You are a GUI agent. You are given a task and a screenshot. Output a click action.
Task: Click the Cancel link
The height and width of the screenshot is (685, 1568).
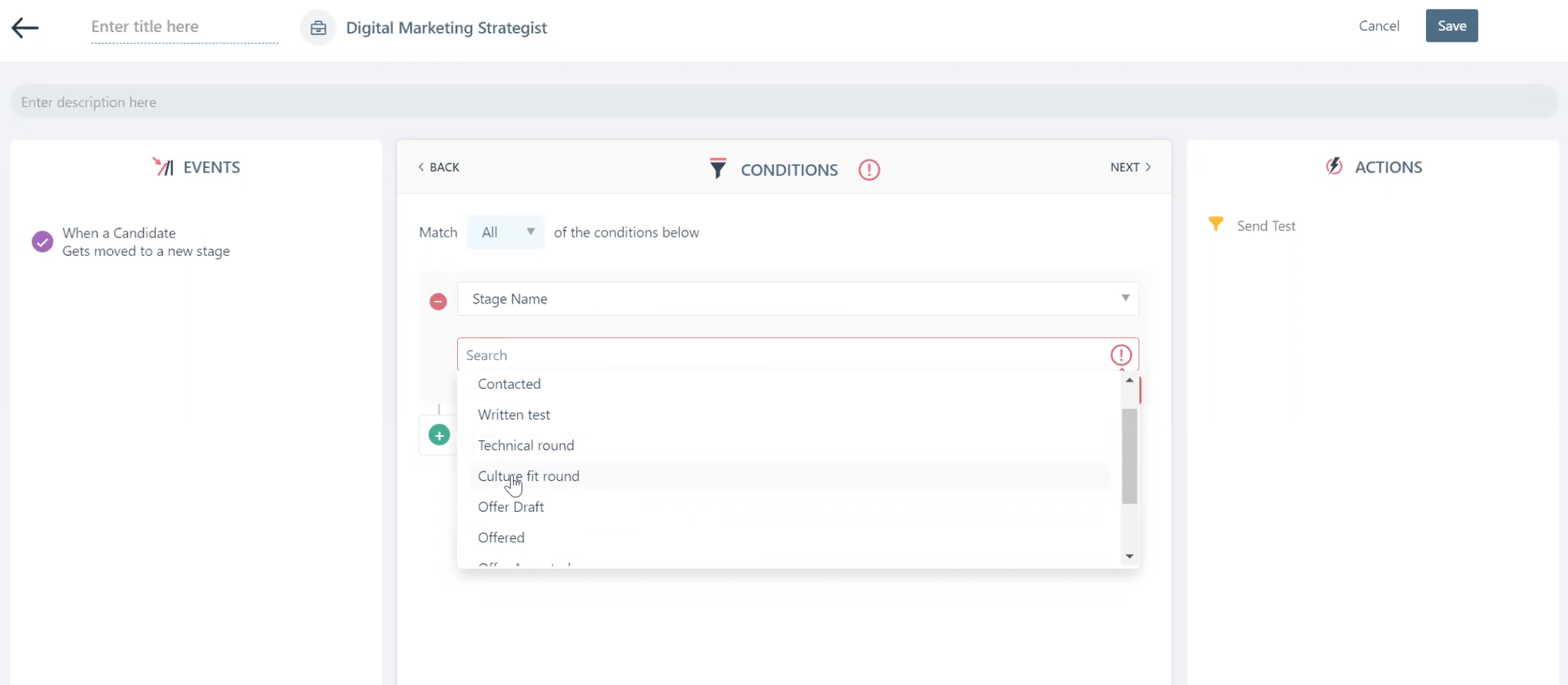[1378, 26]
